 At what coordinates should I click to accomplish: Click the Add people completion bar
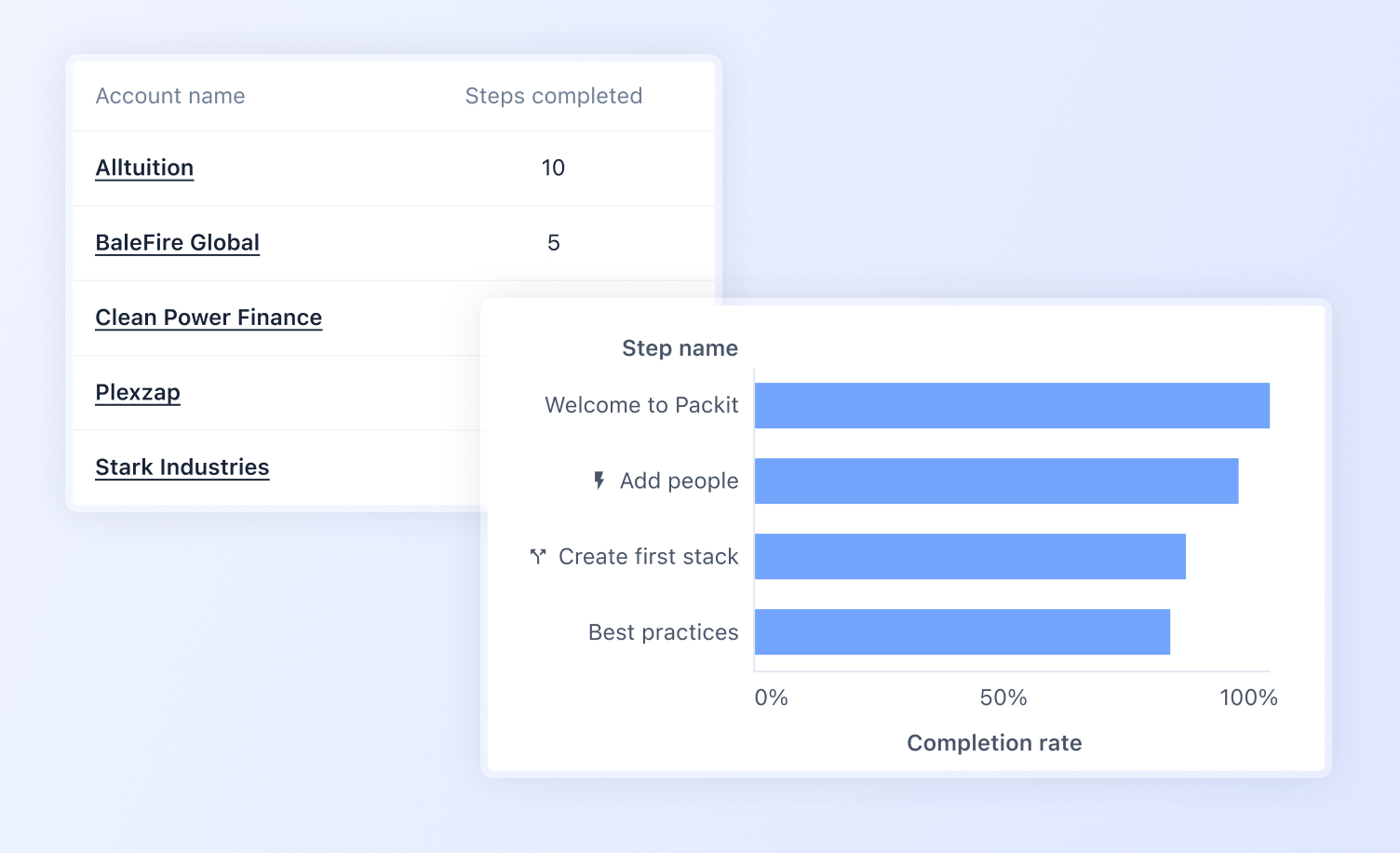pos(996,481)
